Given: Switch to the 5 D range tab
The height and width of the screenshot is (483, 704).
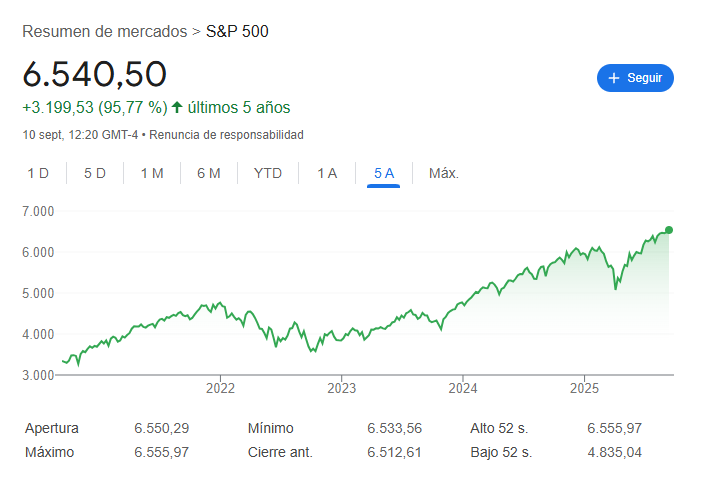Looking at the screenshot, I should pyautogui.click(x=95, y=173).
